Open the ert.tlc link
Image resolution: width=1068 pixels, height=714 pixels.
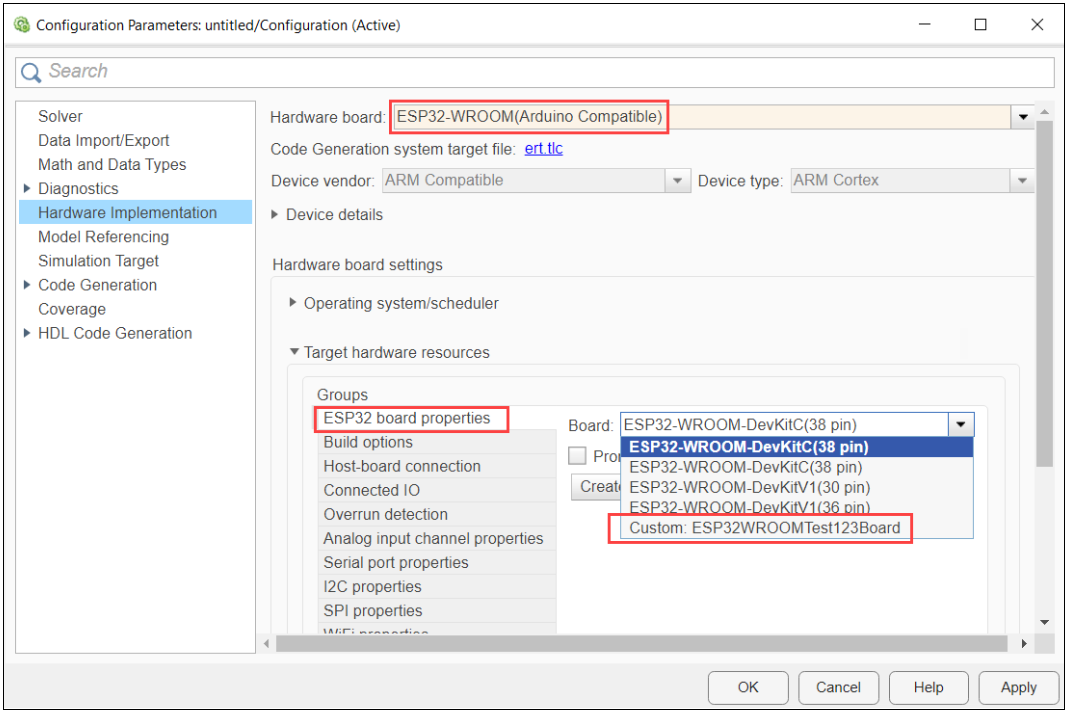point(543,149)
